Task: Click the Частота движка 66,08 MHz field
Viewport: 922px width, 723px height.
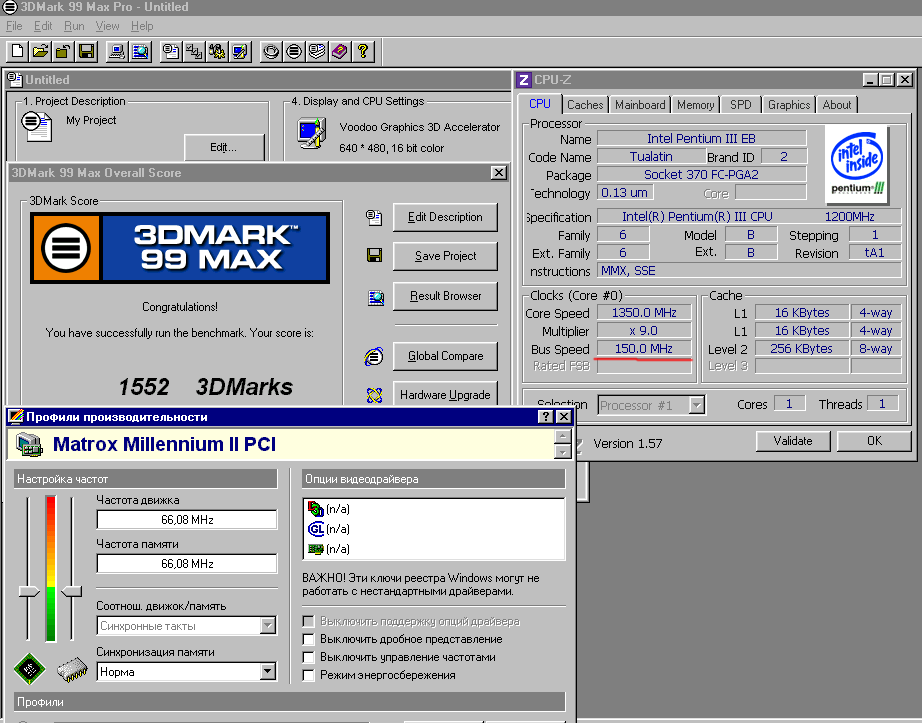Action: click(187, 520)
